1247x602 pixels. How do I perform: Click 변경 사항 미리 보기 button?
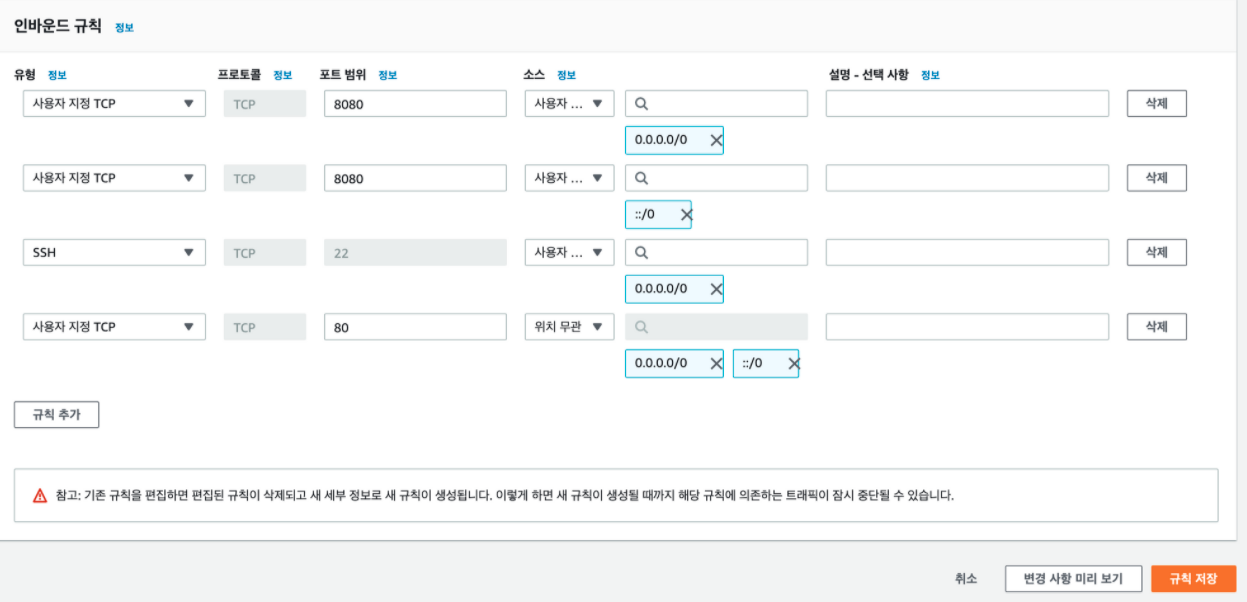pyautogui.click(x=1073, y=578)
